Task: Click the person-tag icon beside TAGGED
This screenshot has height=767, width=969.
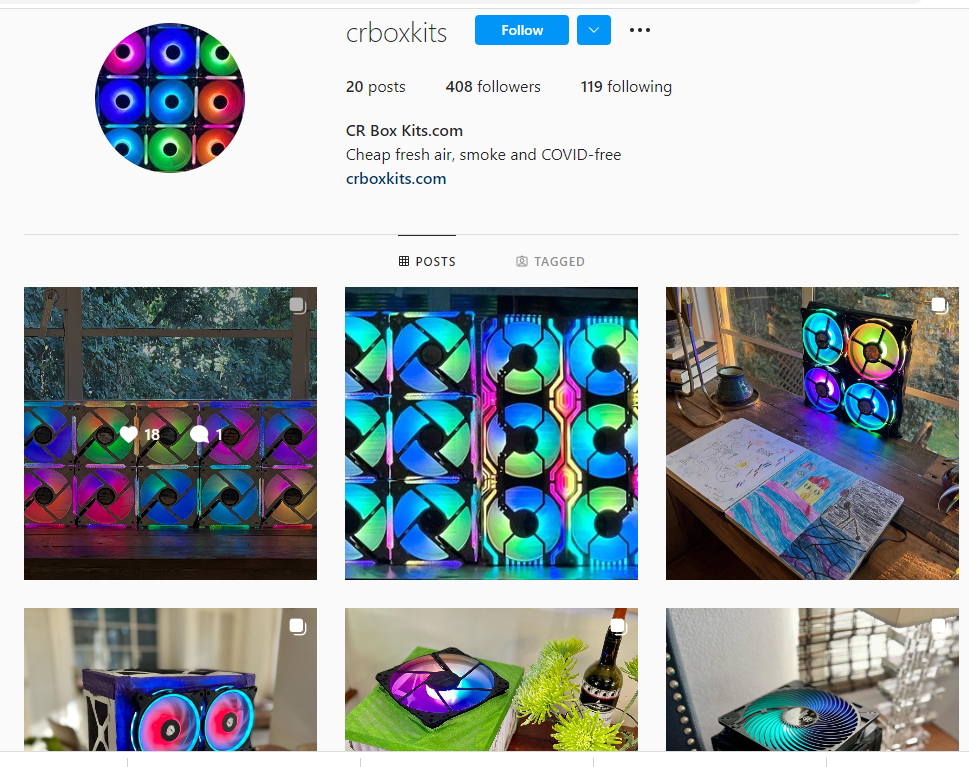Action: tap(522, 261)
